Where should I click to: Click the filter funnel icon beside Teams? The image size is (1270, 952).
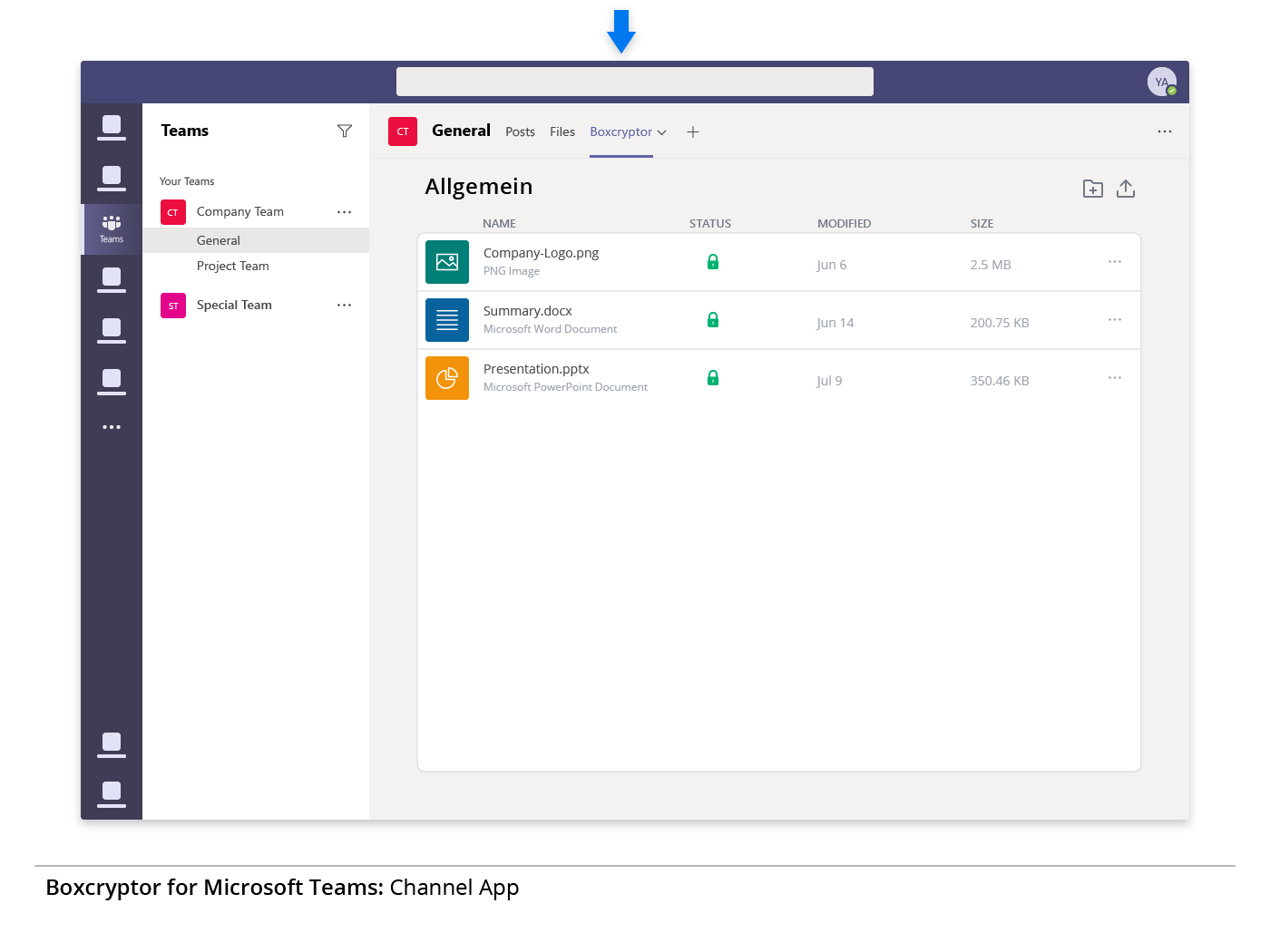(x=345, y=131)
